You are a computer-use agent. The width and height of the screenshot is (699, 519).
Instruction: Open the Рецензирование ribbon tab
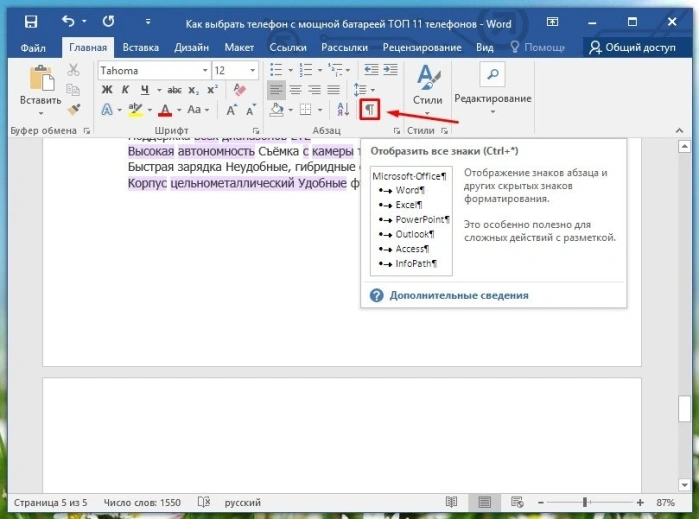click(x=422, y=48)
